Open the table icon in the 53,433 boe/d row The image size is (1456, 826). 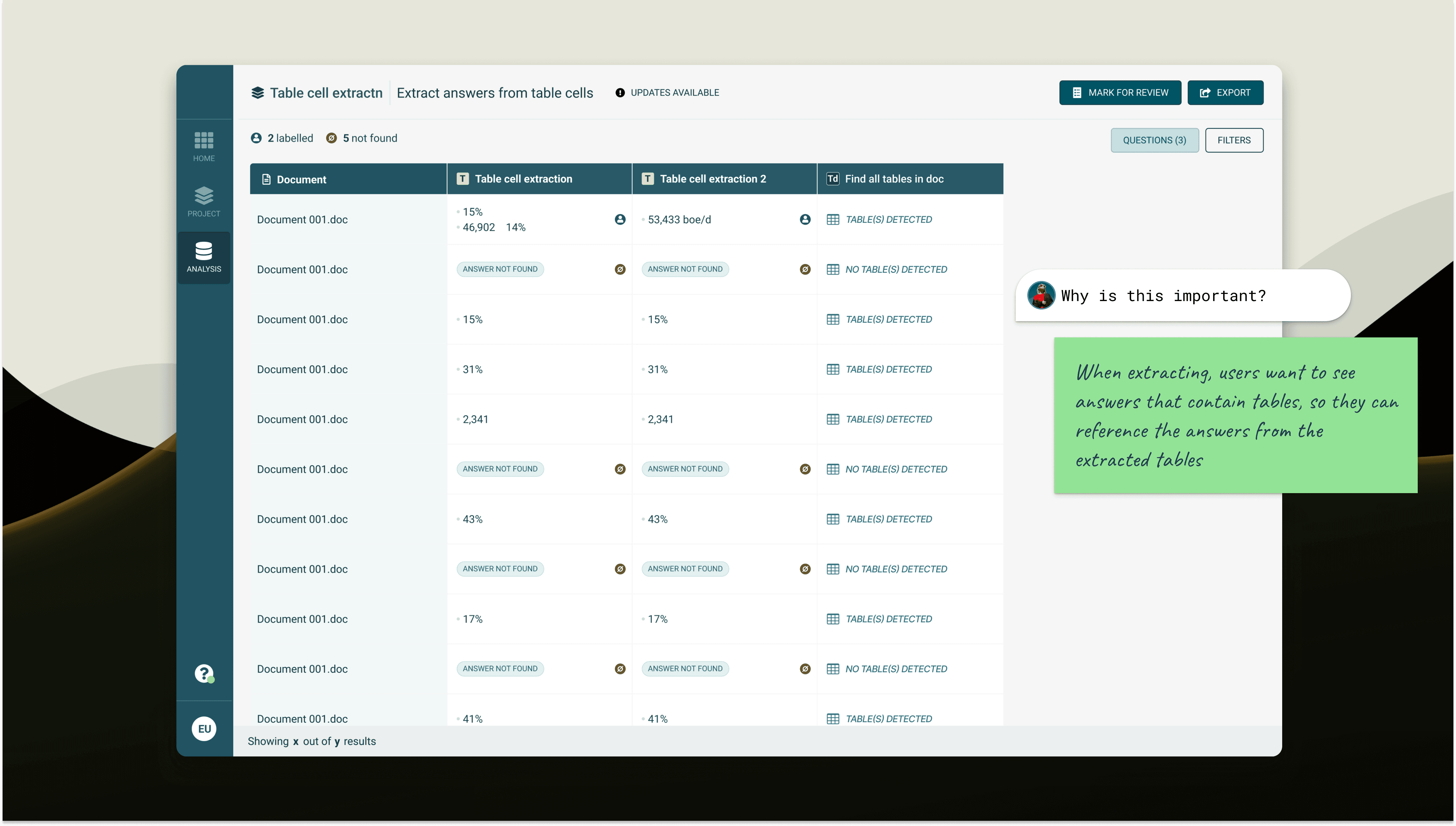(832, 220)
